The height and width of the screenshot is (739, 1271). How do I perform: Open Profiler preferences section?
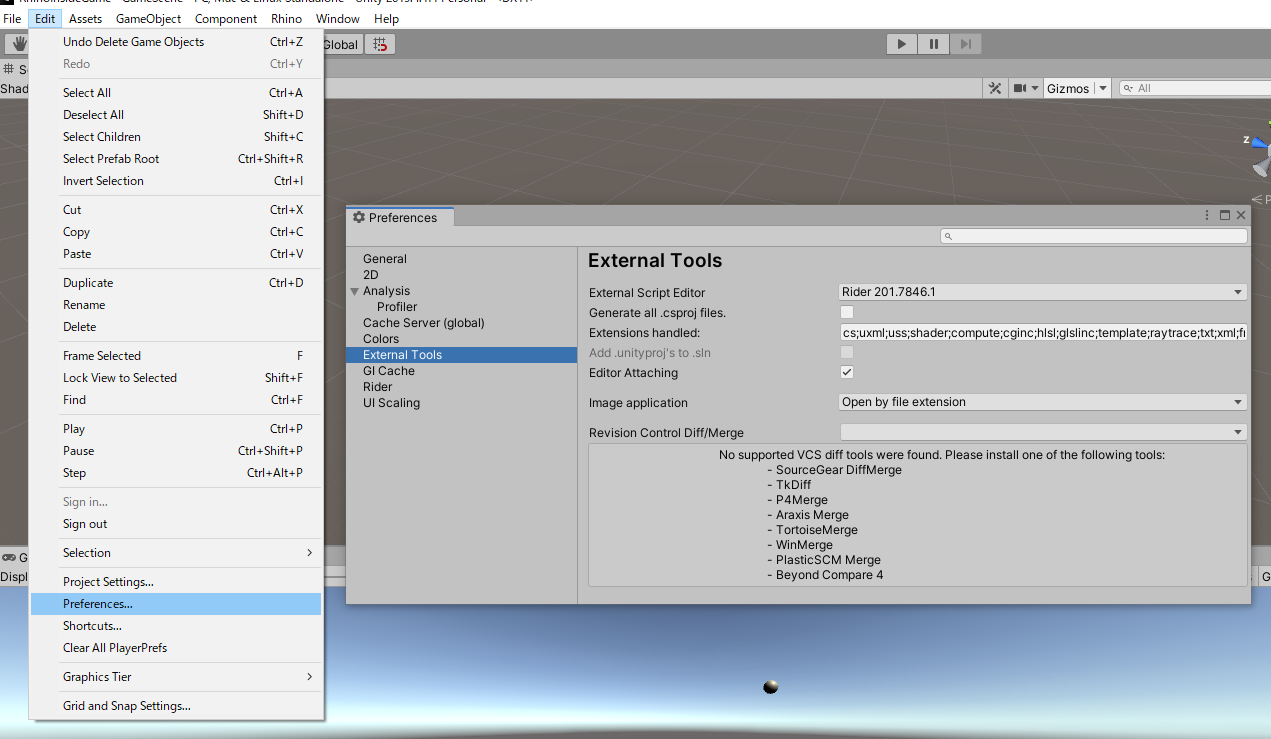click(x=397, y=307)
